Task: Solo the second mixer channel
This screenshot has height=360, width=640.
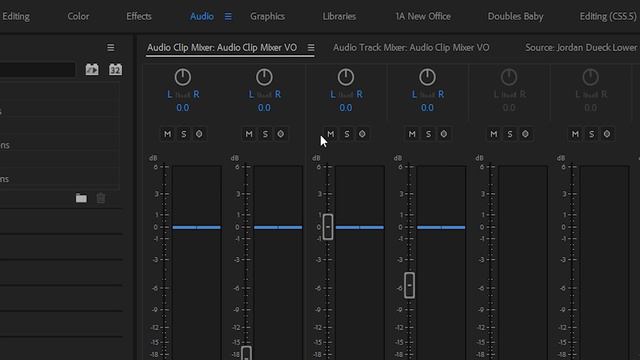Action: tap(265, 134)
